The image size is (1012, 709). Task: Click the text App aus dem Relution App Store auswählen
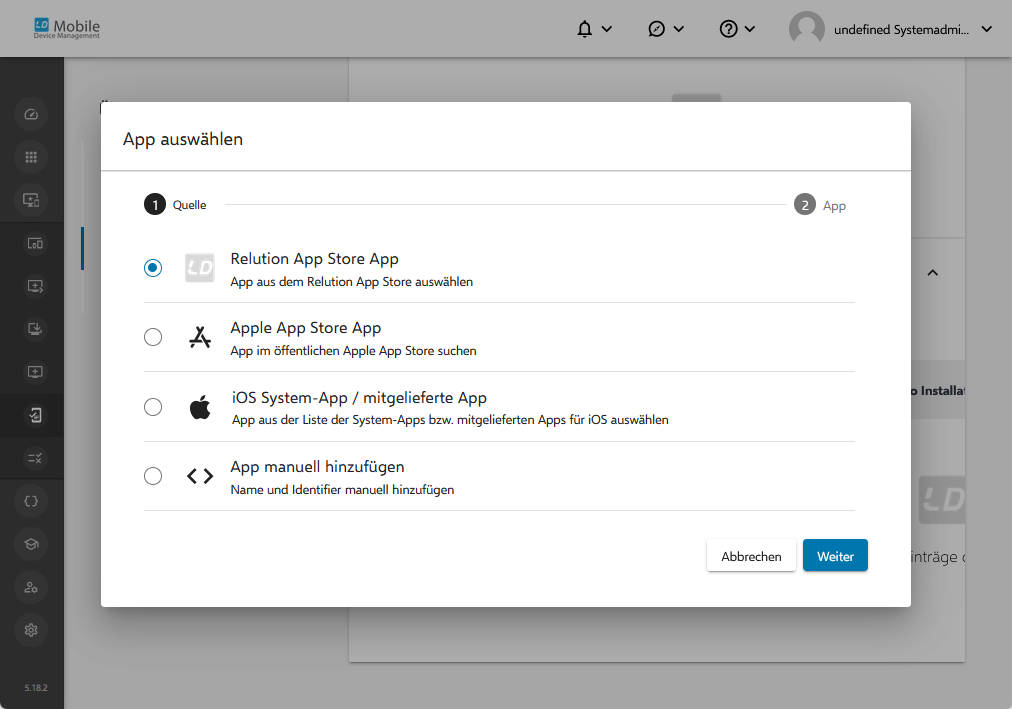(352, 282)
